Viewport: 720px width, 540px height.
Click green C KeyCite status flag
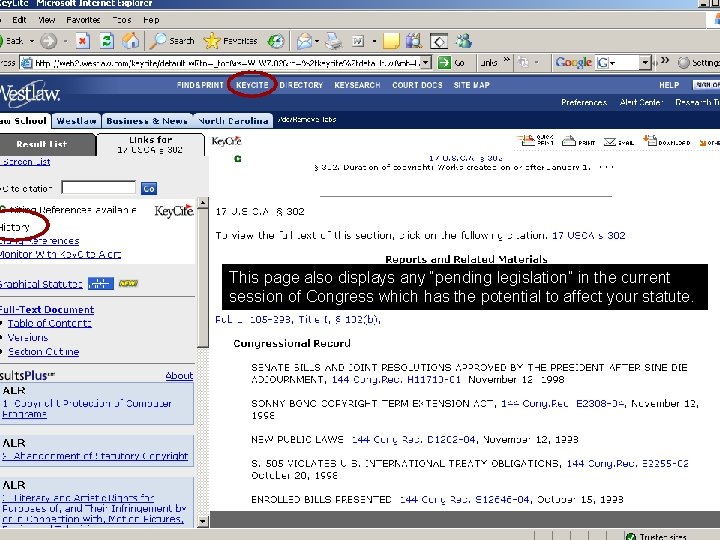(238, 159)
